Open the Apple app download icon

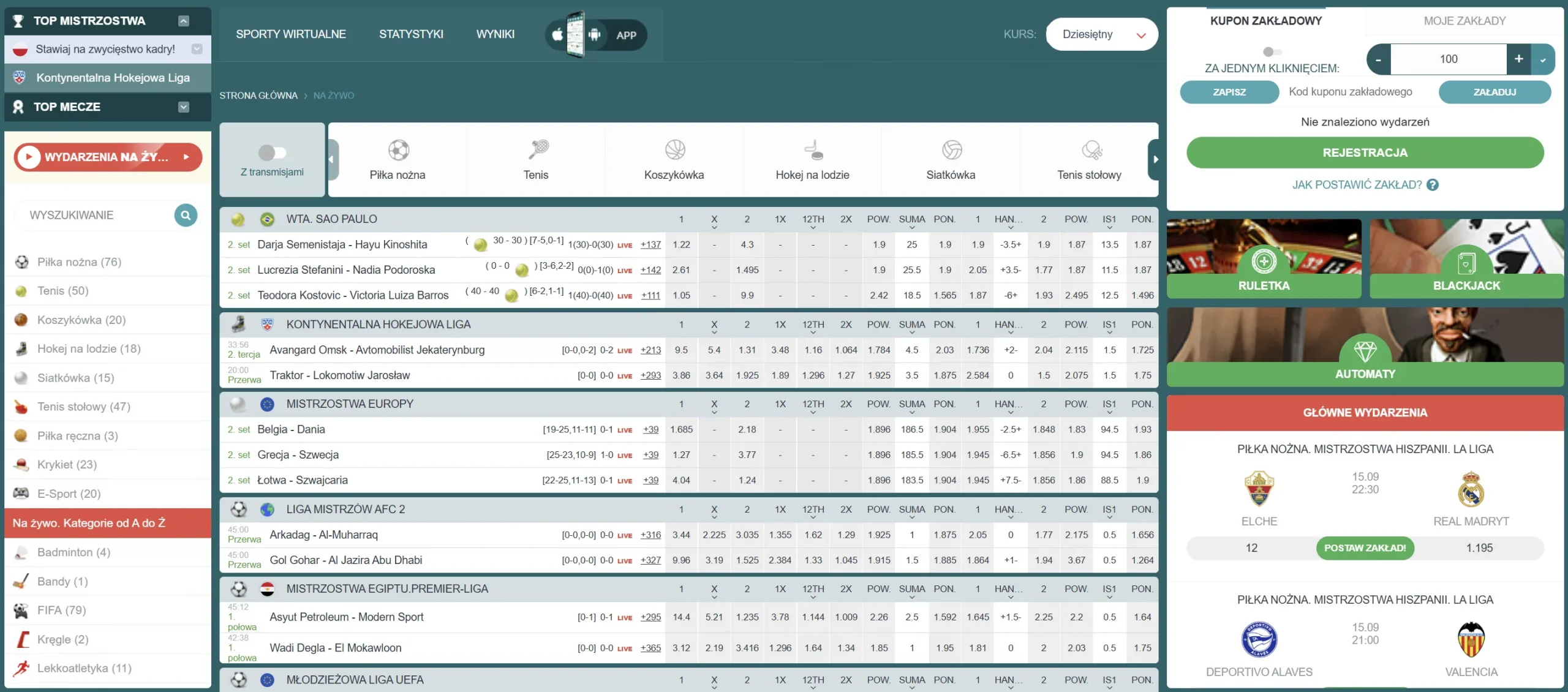557,35
